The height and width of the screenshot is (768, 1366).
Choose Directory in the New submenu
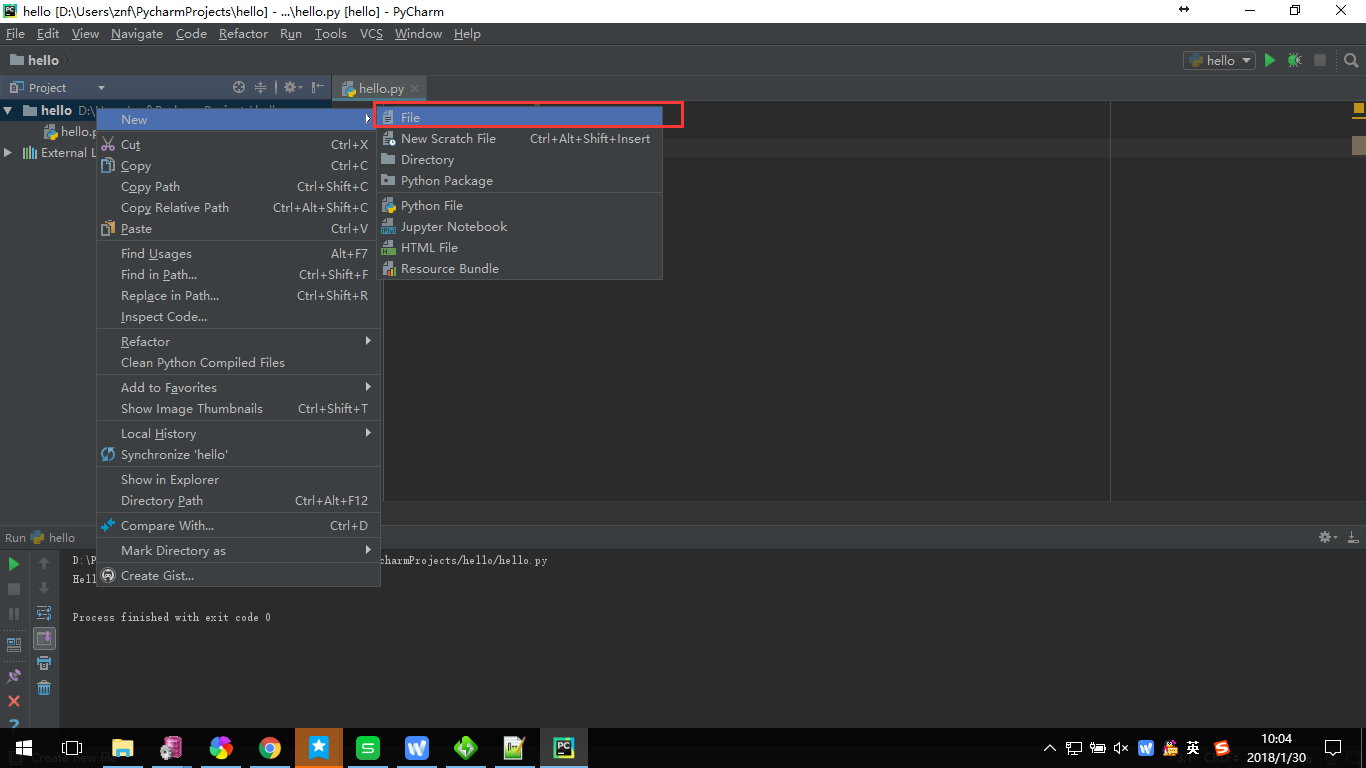519,160
